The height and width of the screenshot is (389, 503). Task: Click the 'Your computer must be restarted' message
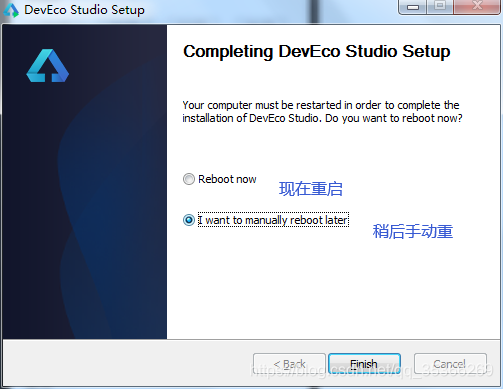point(322,112)
